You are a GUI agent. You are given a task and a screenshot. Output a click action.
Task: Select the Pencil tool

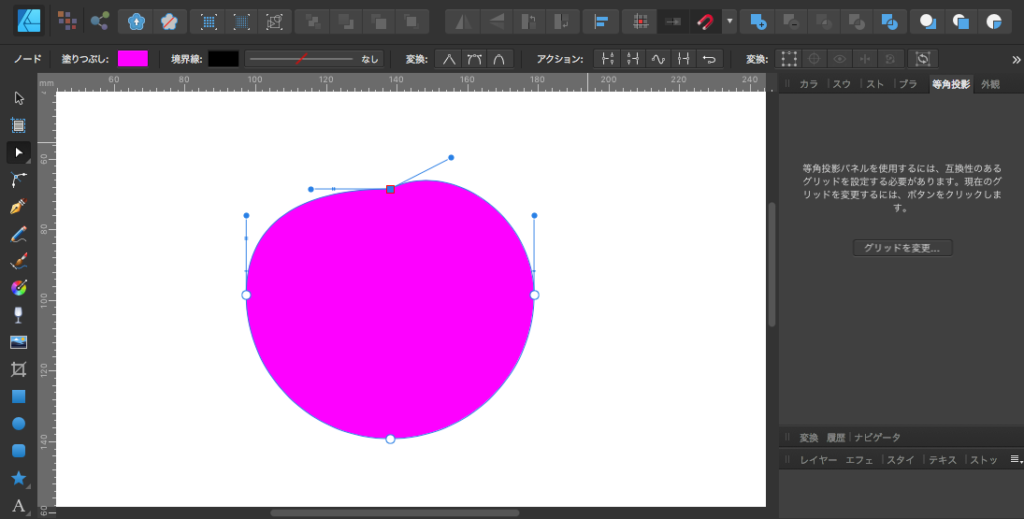coord(18,234)
